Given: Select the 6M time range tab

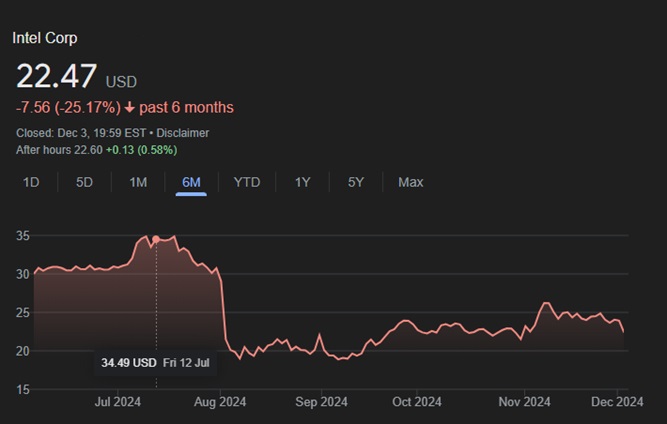Looking at the screenshot, I should tap(191, 182).
